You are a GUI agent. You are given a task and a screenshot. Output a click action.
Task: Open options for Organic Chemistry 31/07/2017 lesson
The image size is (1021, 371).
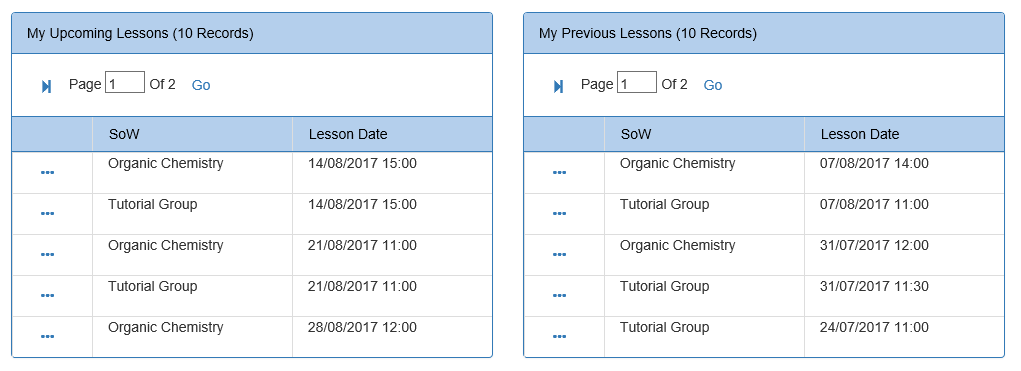click(x=559, y=254)
